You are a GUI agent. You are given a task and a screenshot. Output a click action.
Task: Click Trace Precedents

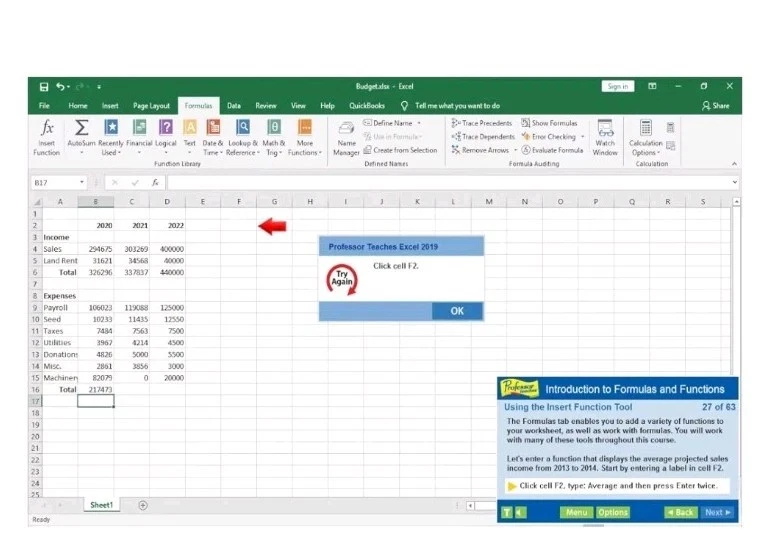click(x=482, y=123)
